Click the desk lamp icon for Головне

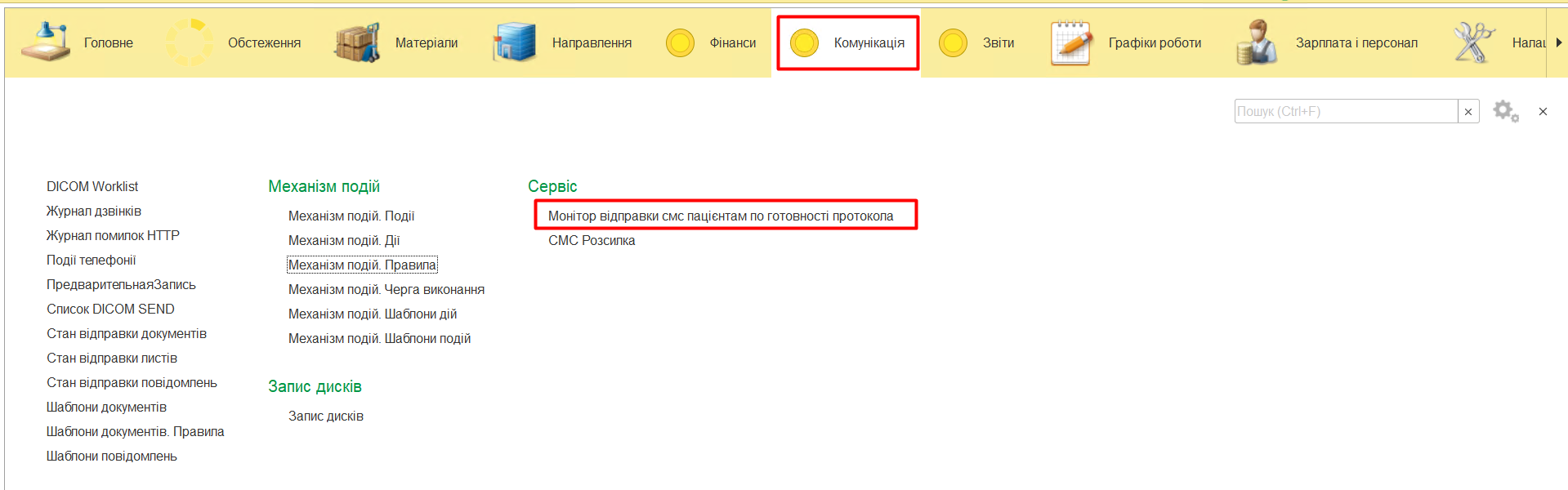46,42
